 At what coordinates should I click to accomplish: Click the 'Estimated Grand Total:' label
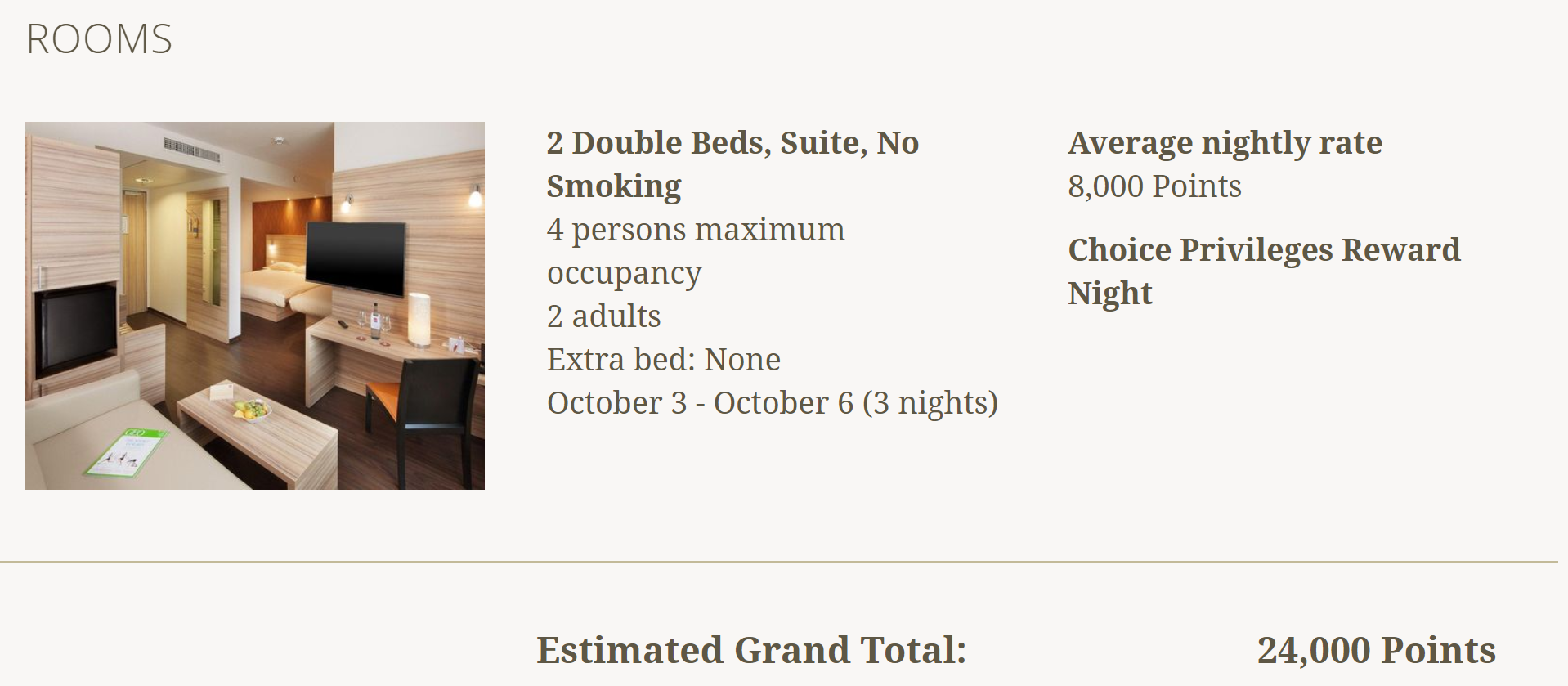pyautogui.click(x=751, y=651)
